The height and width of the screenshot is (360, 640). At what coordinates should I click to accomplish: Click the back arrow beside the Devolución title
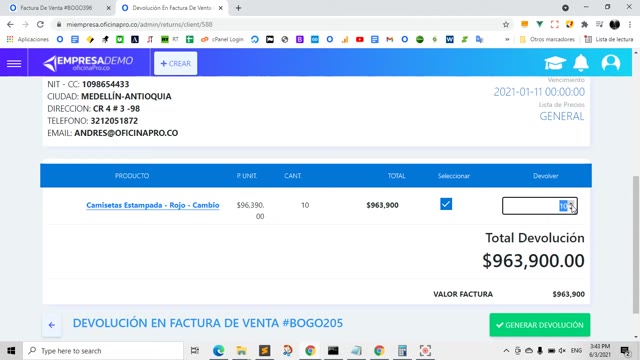(x=51, y=325)
